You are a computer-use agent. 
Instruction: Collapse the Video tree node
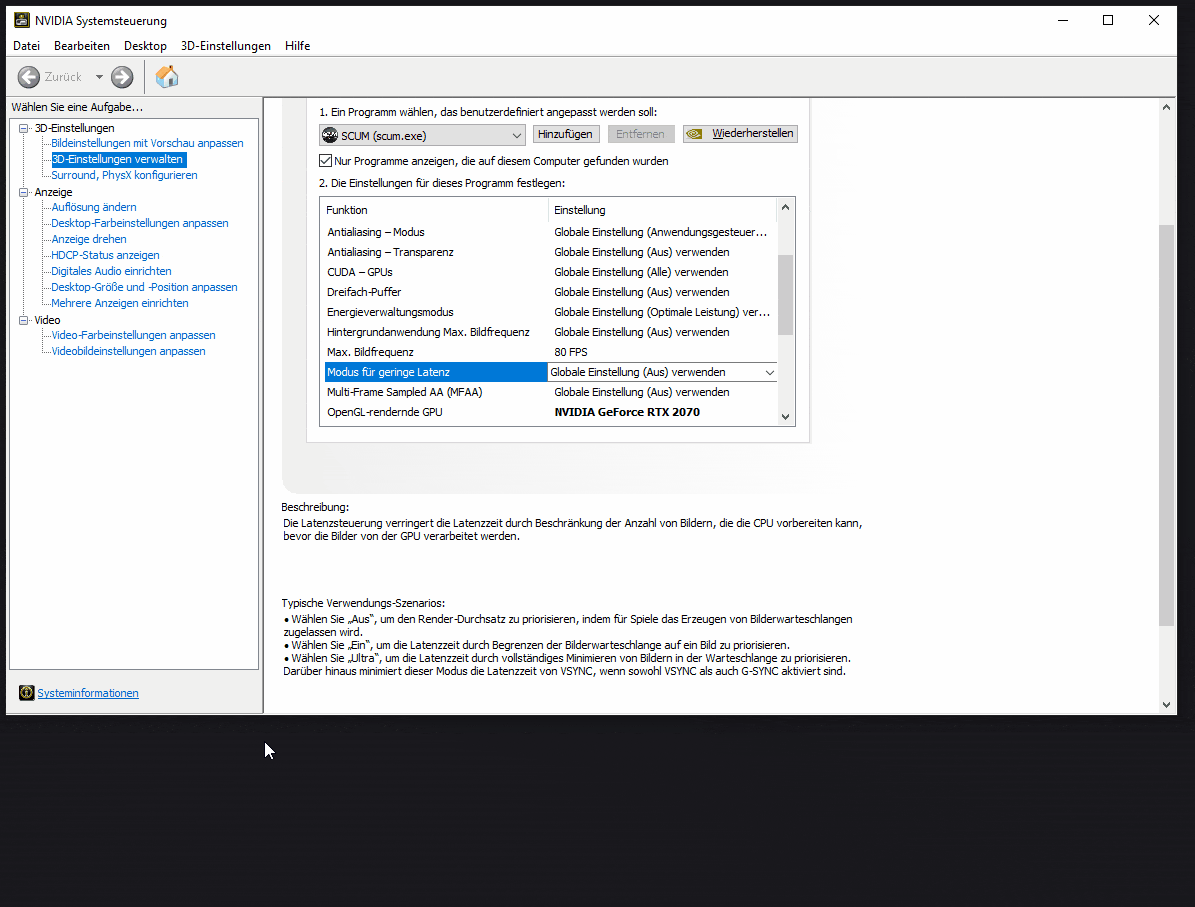coord(25,320)
